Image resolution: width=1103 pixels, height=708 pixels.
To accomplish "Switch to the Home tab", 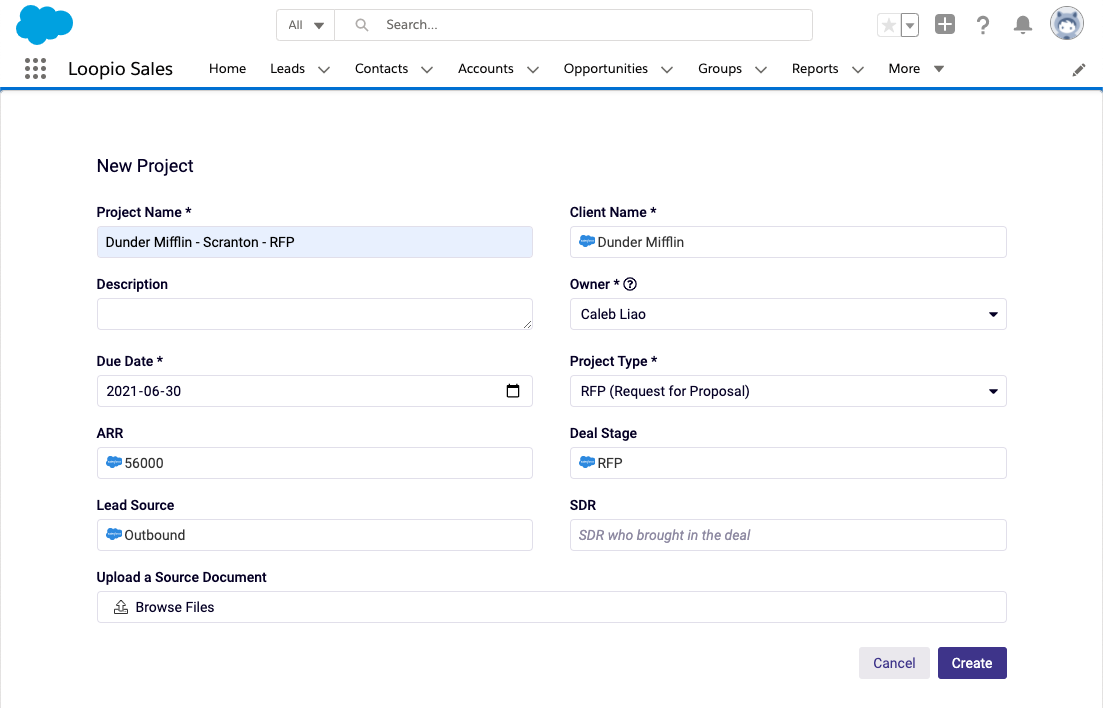I will coord(227,69).
